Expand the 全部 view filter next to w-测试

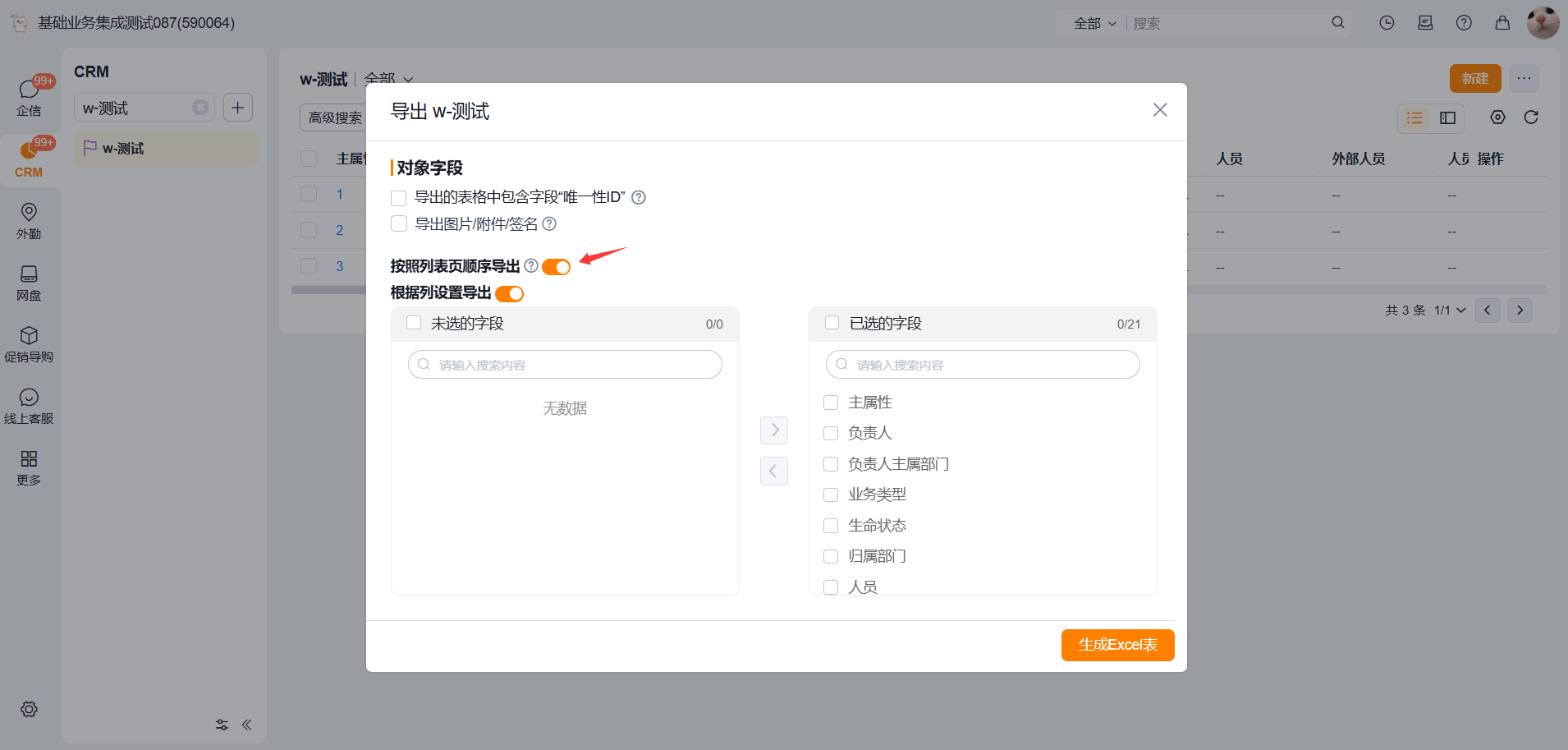click(x=388, y=79)
